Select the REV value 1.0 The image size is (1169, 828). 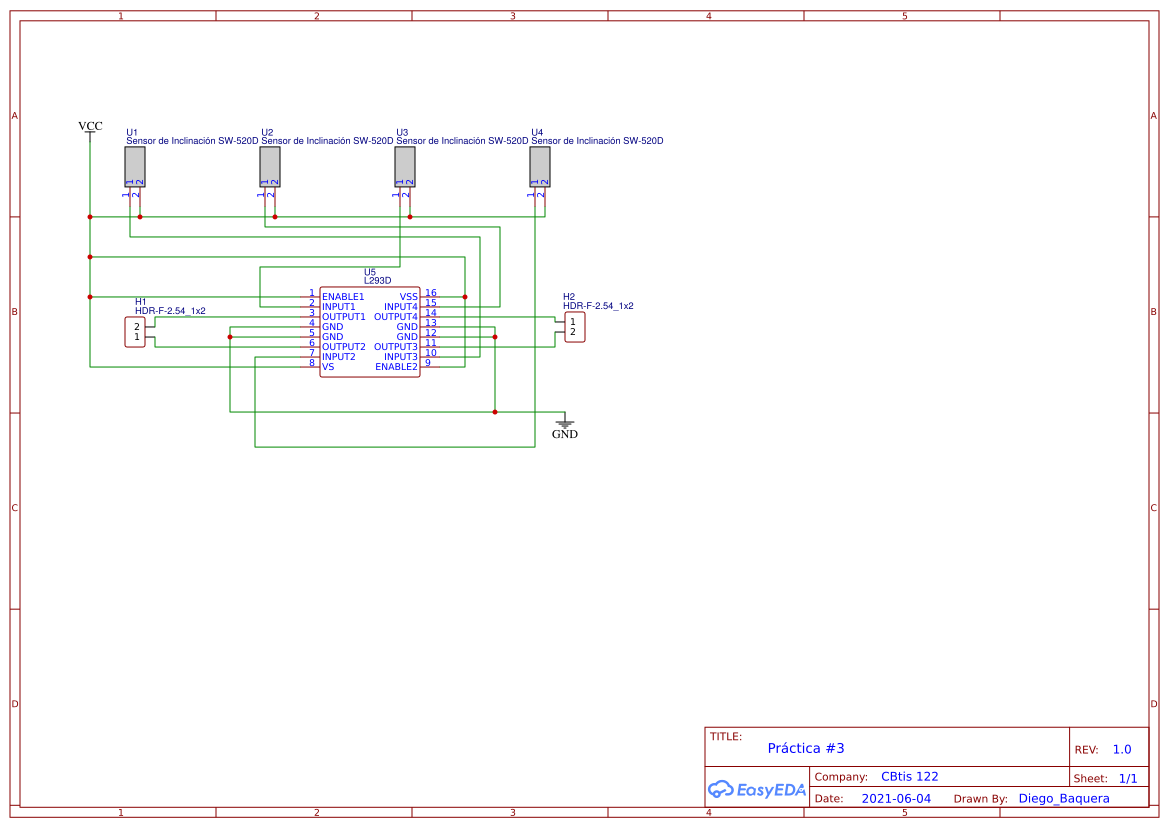[1121, 750]
